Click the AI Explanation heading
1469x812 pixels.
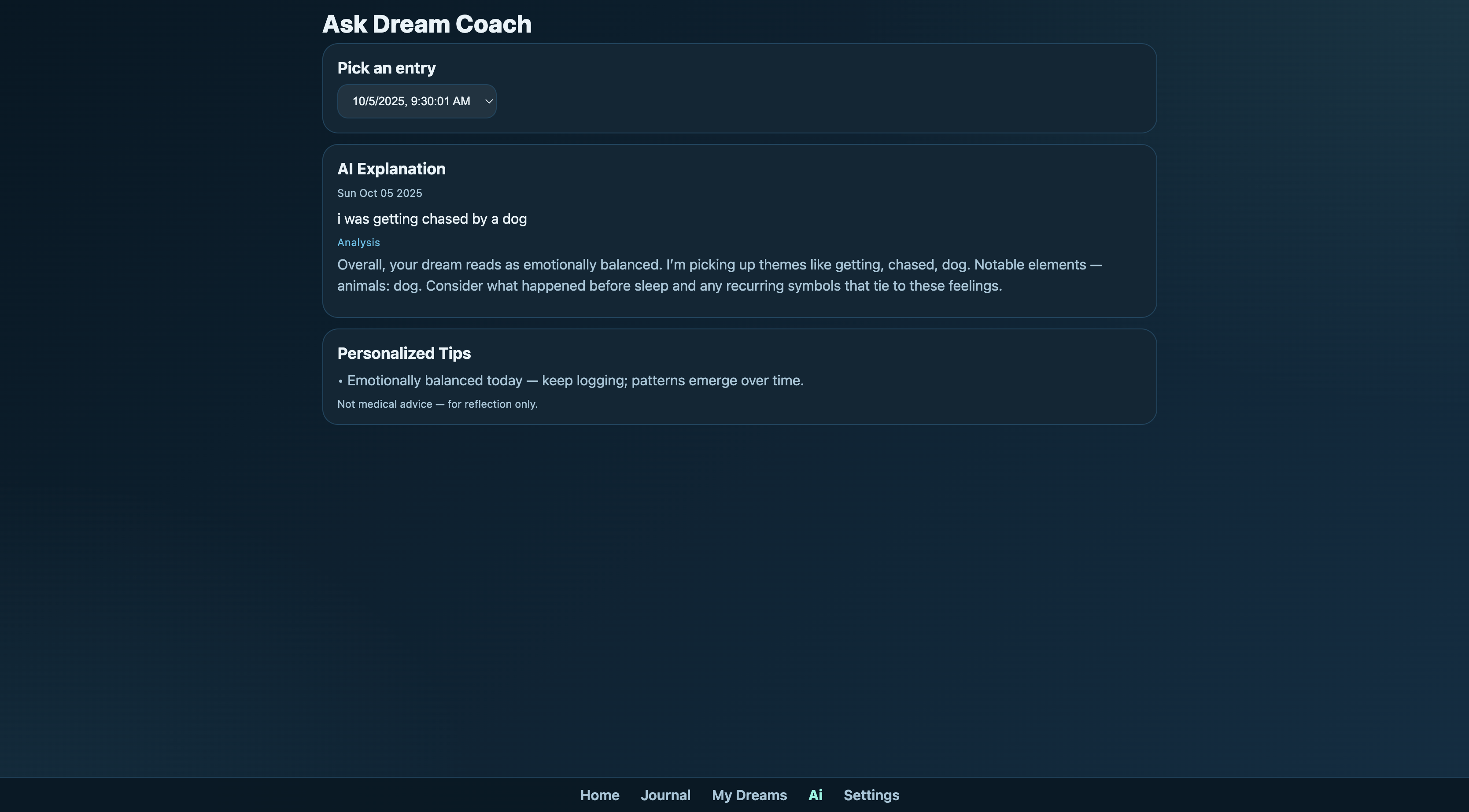(x=391, y=169)
